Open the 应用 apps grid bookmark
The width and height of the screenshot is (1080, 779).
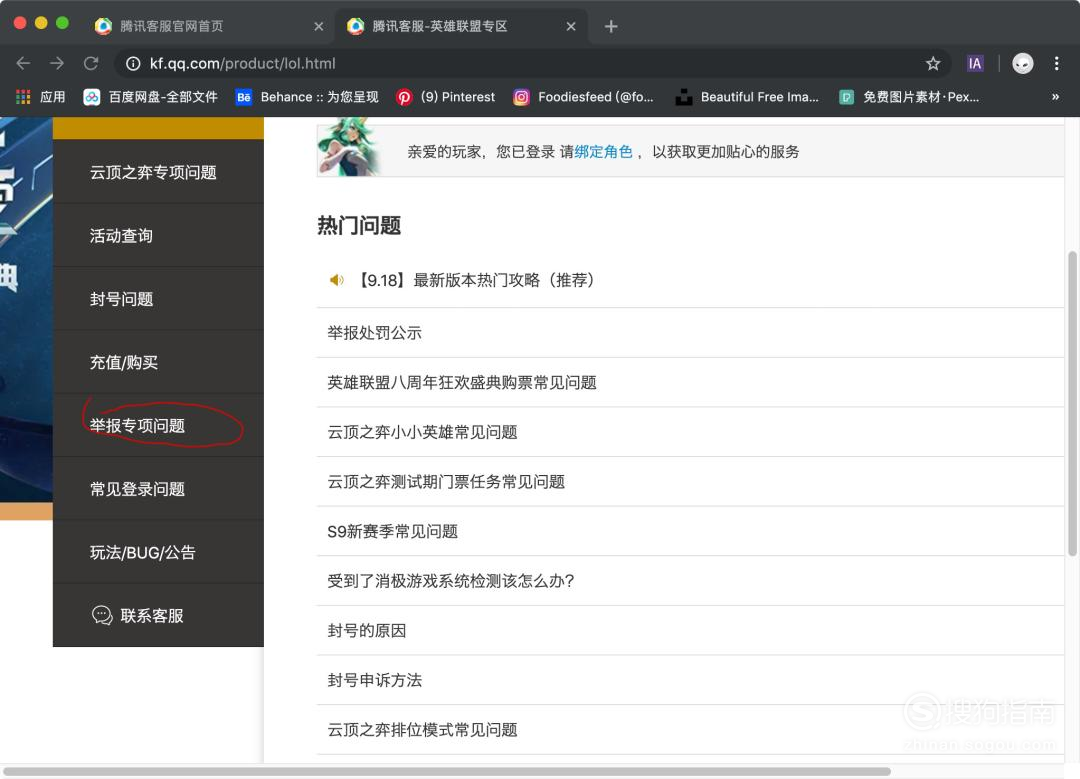(41, 97)
